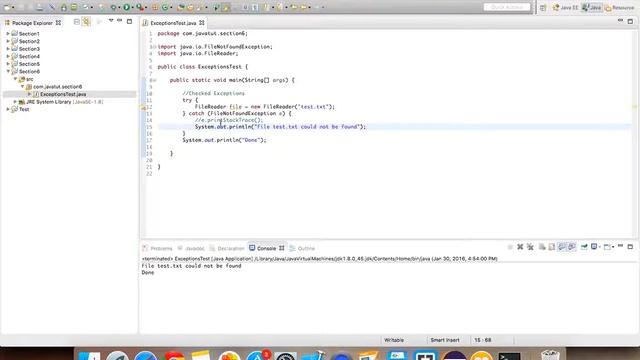Viewport: 640px width, 360px height.
Task: Click the green Run button in toolbar
Action: [126, 7]
